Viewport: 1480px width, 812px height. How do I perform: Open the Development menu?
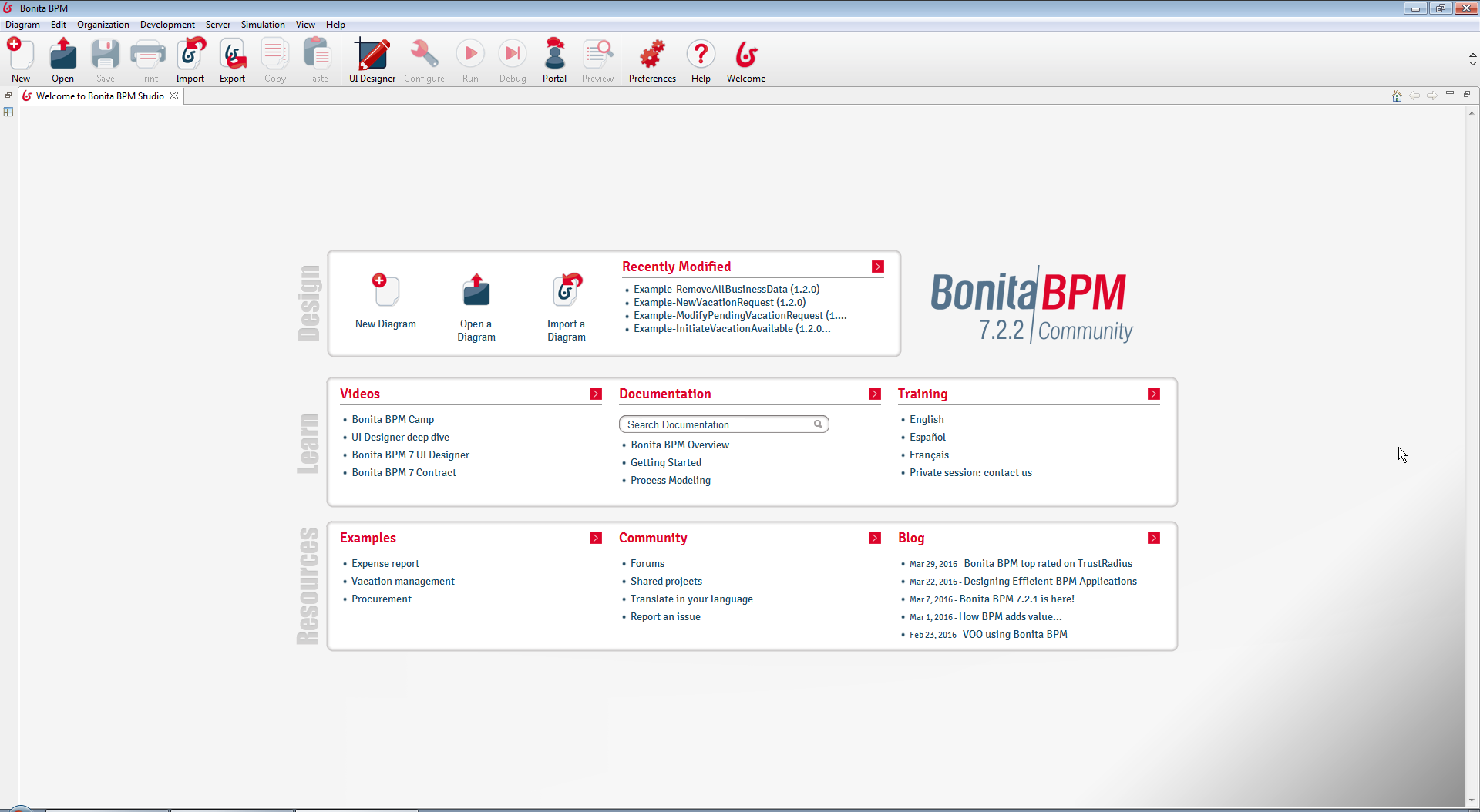(167, 25)
